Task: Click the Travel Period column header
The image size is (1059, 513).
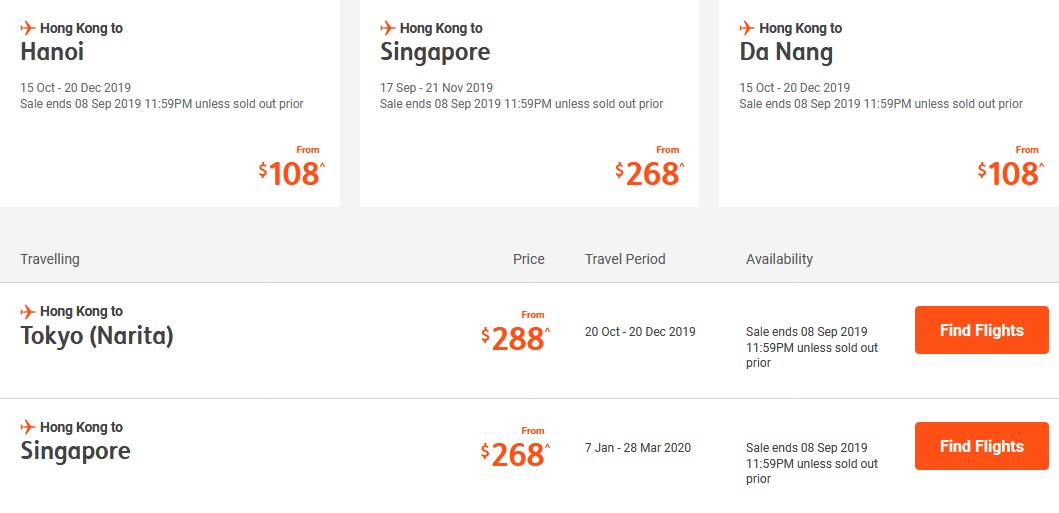Action: [x=625, y=259]
